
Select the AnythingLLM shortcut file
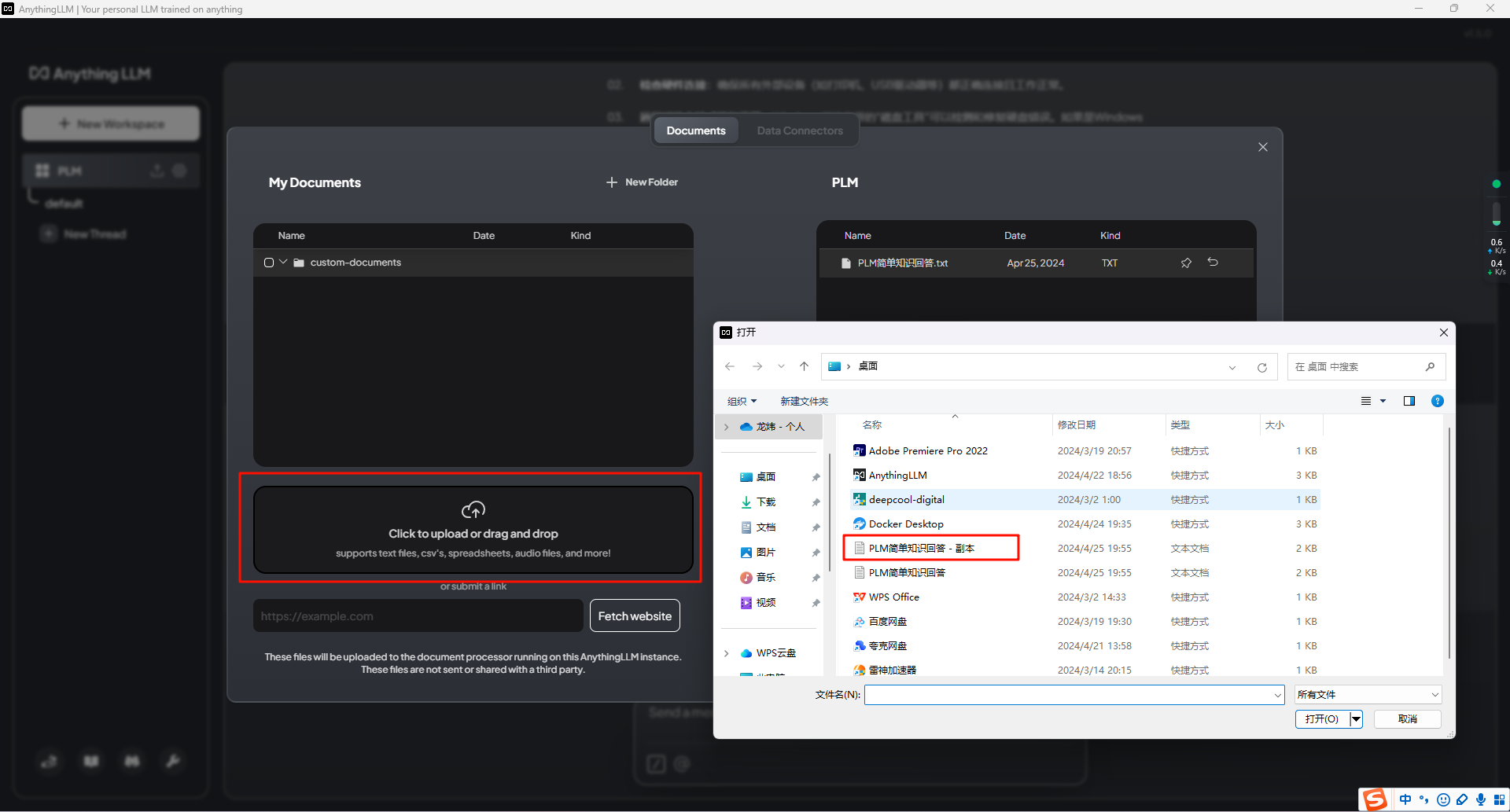pos(1085,476)
